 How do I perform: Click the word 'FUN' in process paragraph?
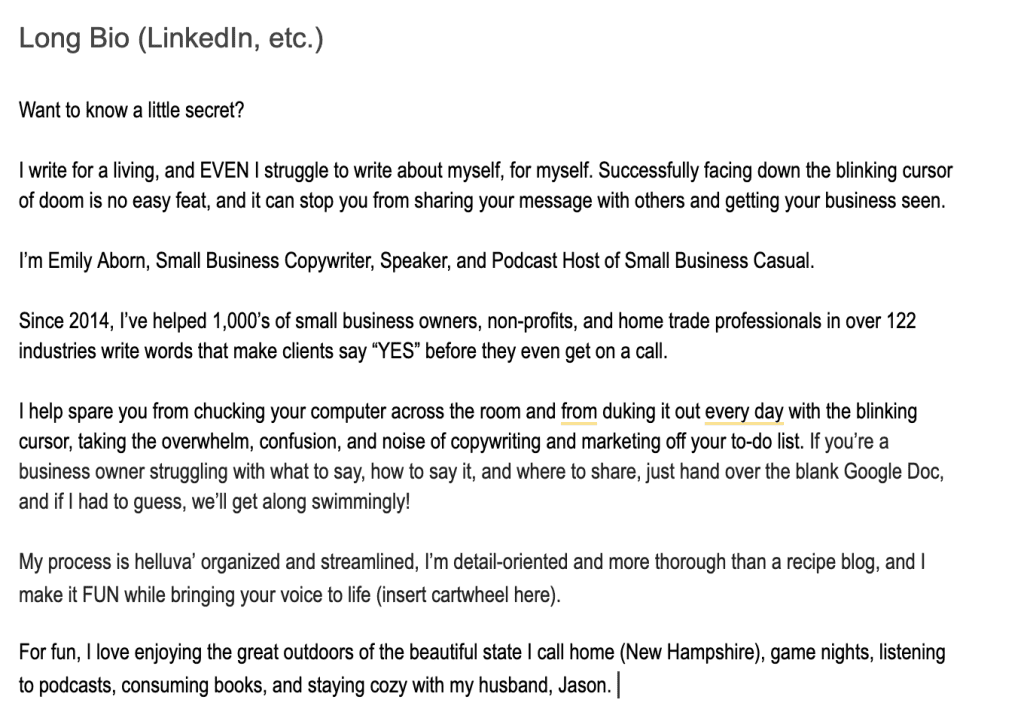[101, 595]
